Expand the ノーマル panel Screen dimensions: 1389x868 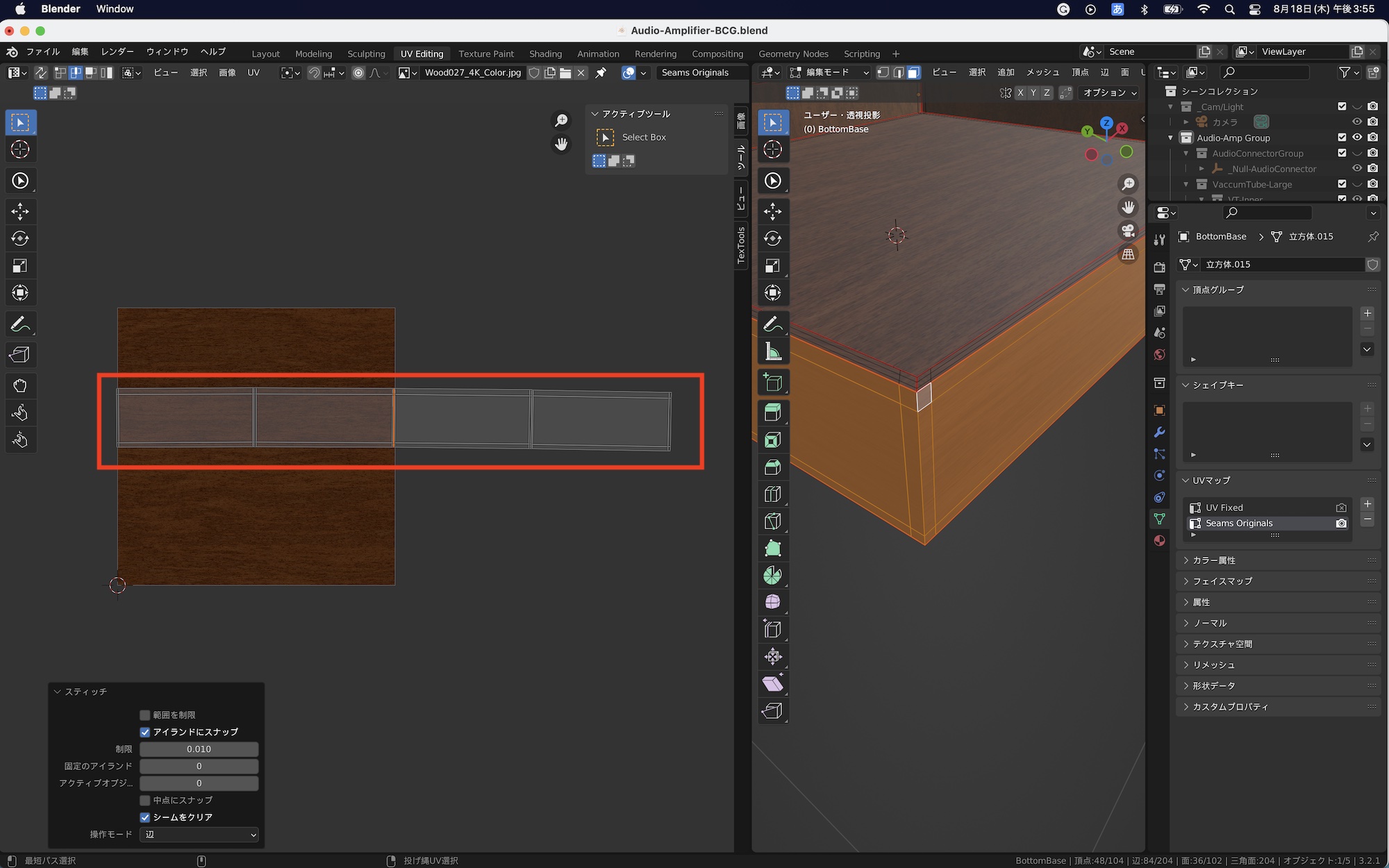pos(1210,623)
